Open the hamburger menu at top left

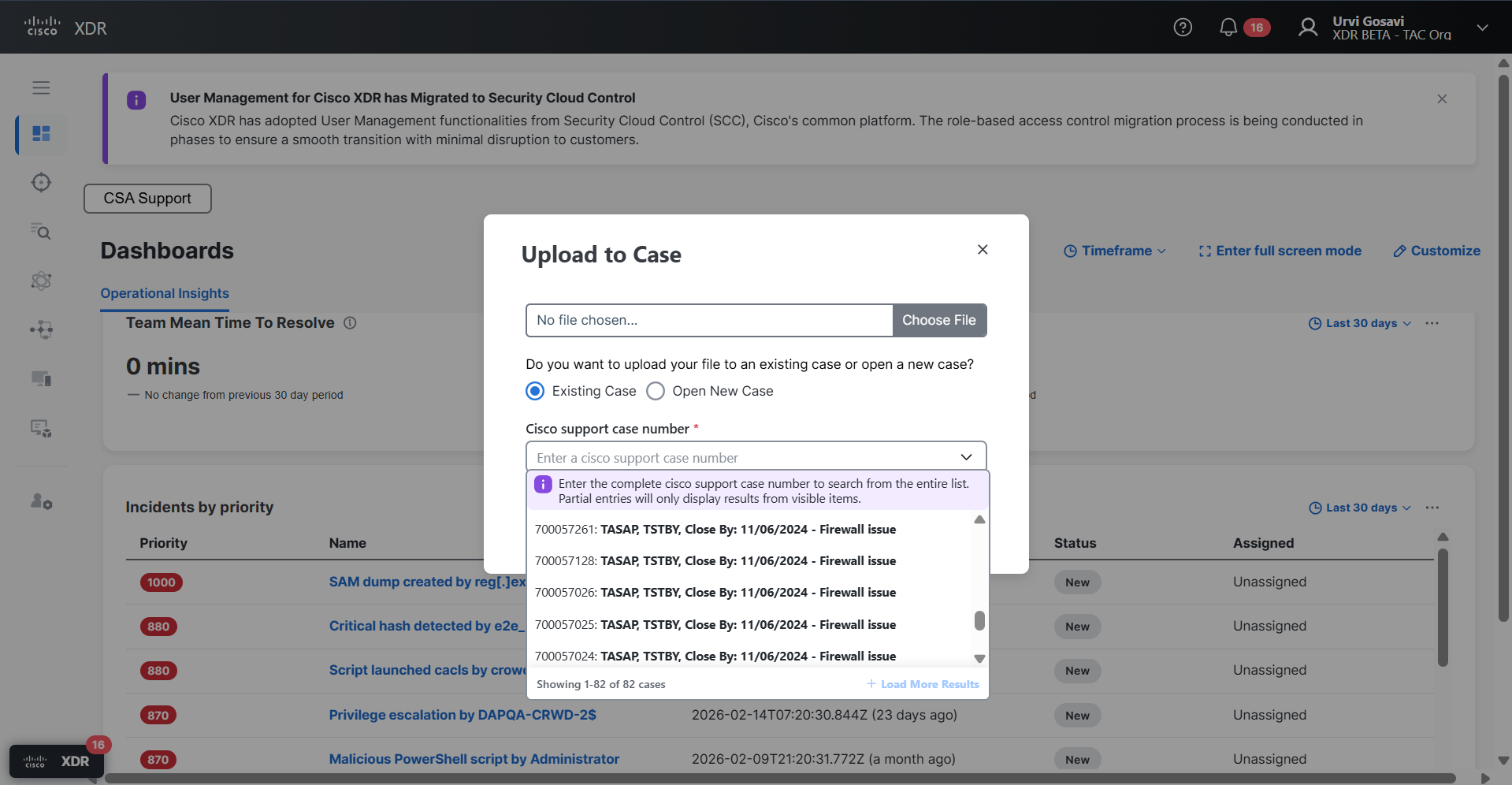pyautogui.click(x=41, y=87)
